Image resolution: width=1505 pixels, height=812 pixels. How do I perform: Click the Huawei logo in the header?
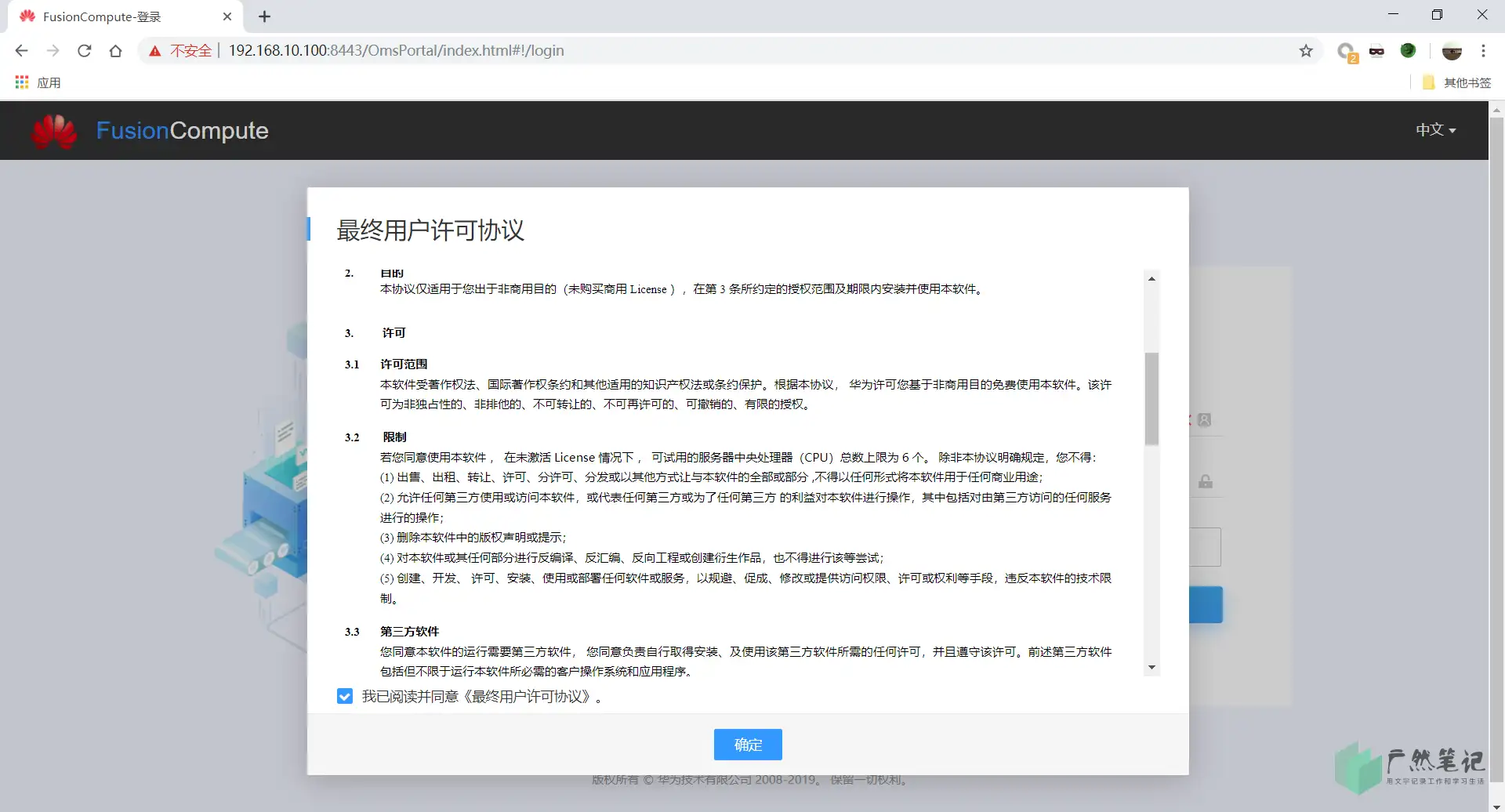pyautogui.click(x=54, y=131)
